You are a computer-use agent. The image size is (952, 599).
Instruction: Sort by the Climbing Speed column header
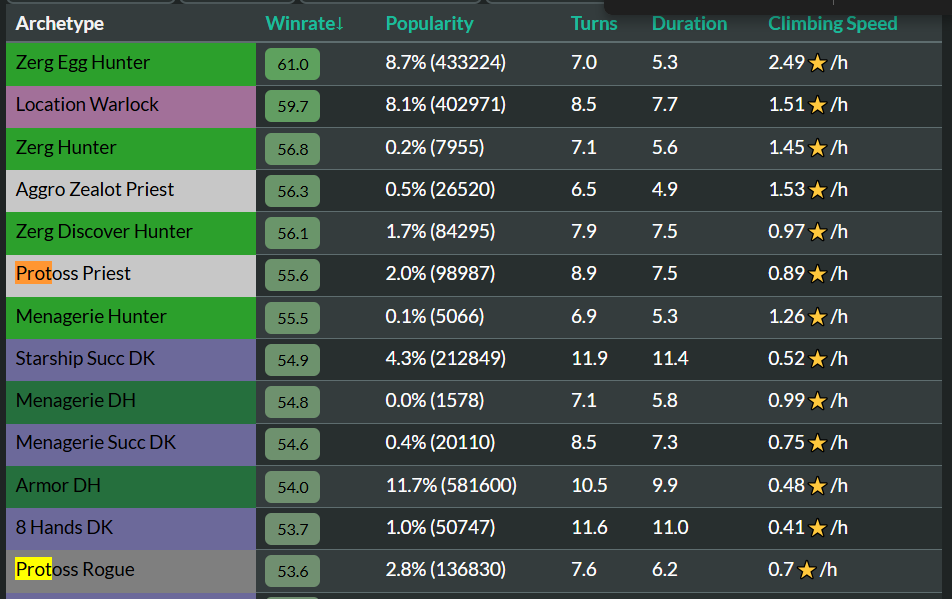pyautogui.click(x=832, y=24)
